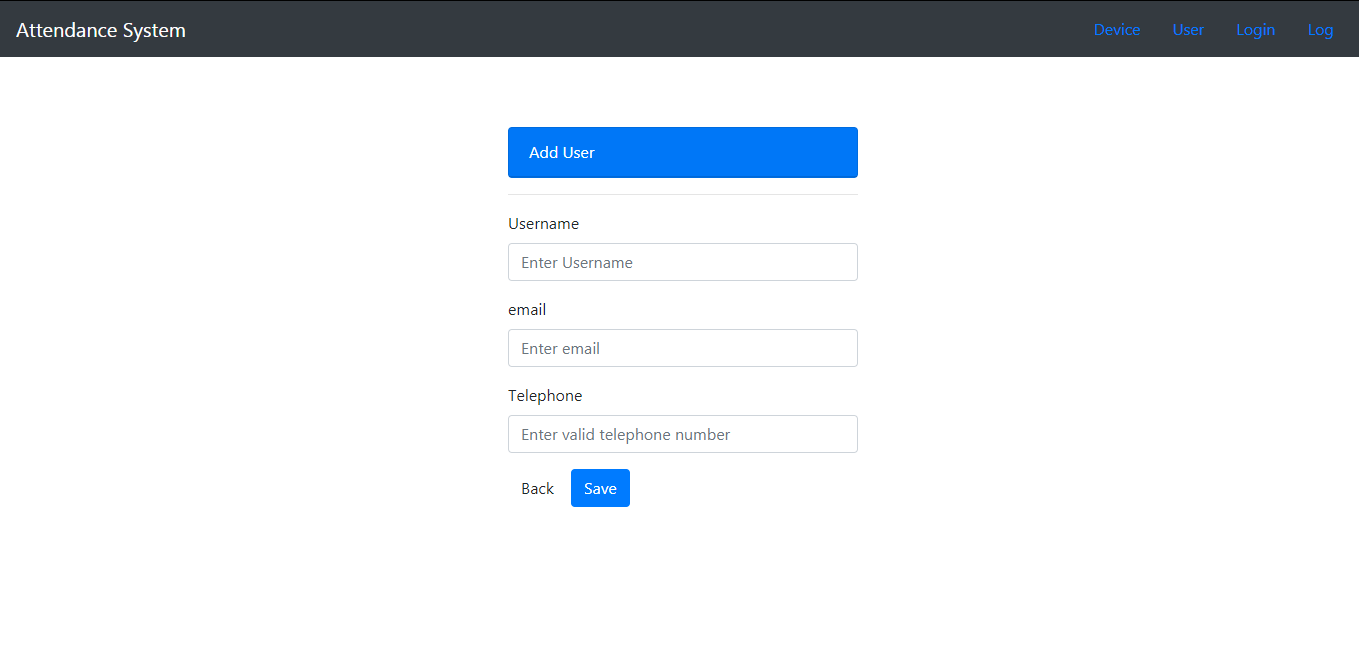This screenshot has width=1359, height=646.
Task: Open the Login nav link
Action: pyautogui.click(x=1255, y=30)
